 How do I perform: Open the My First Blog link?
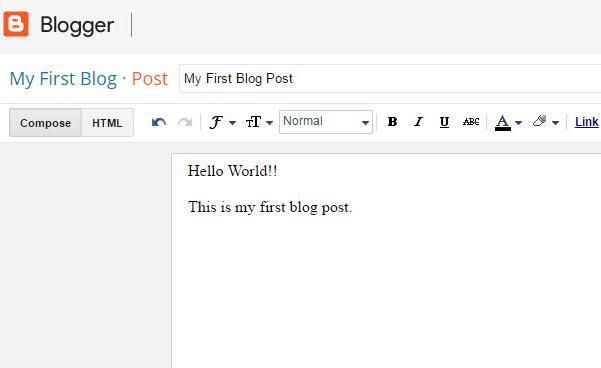tap(63, 79)
